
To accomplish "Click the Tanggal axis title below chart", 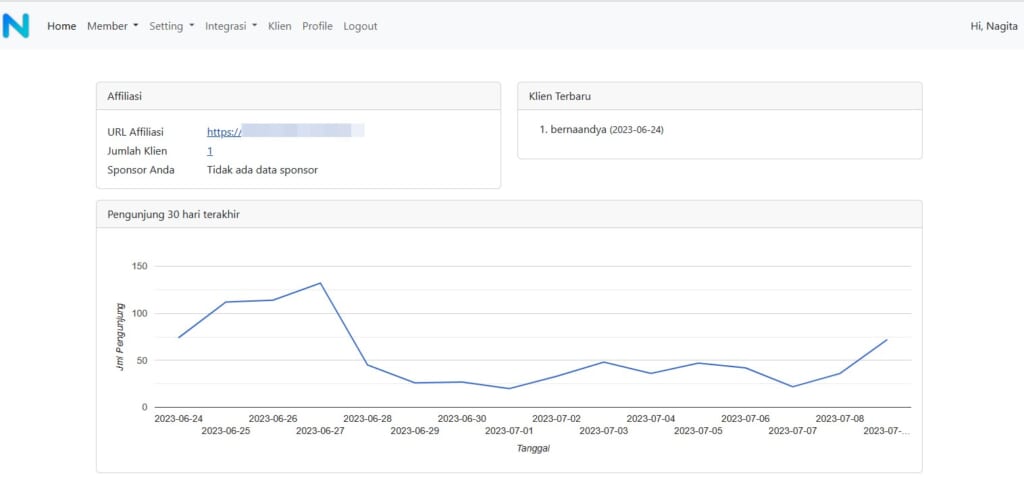I will (533, 448).
